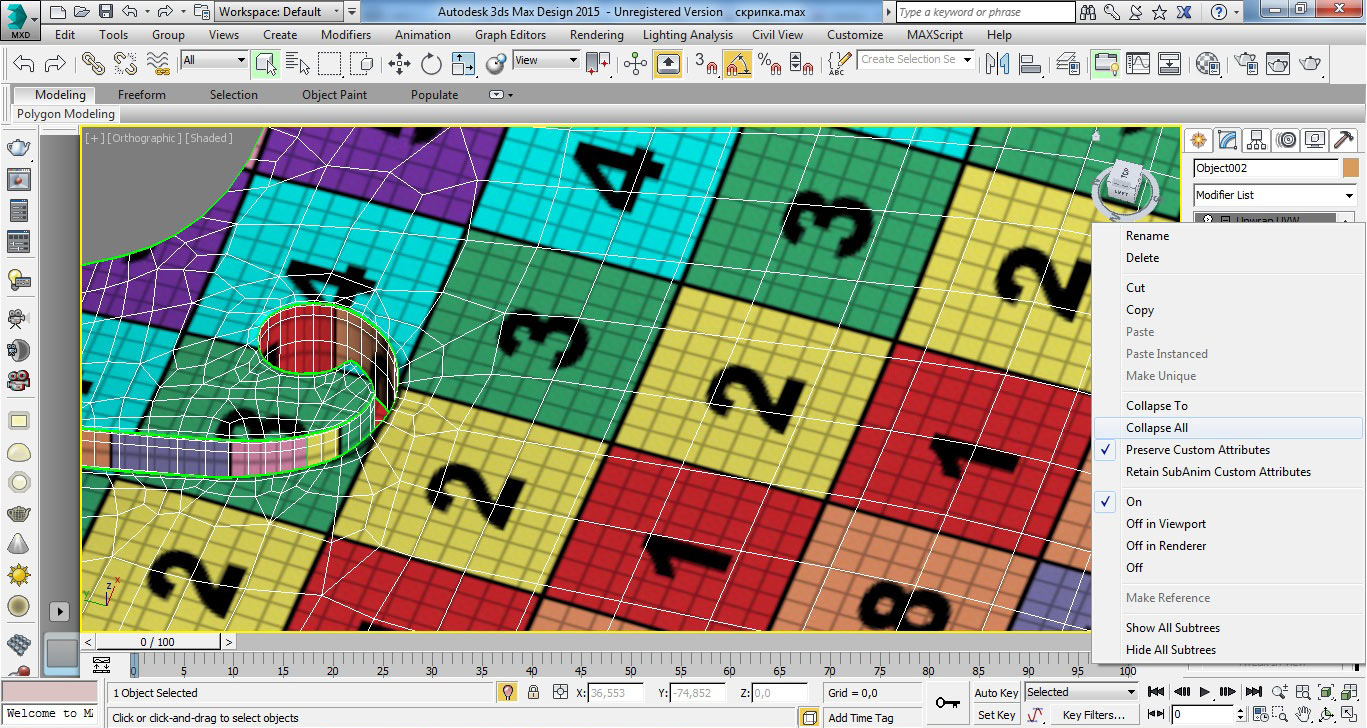1367x728 pixels.
Task: Click the Select and Link chain icon
Action: coord(93,64)
